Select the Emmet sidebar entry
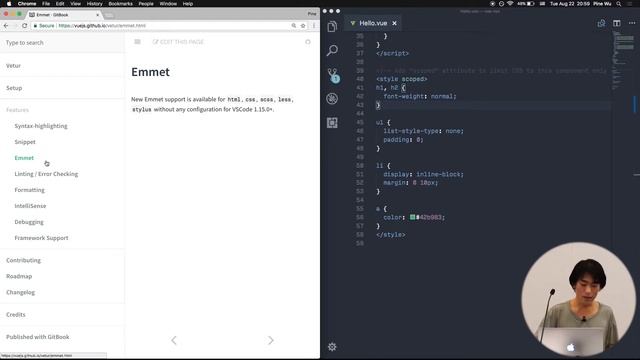This screenshot has height=360, width=640. pos(24,158)
